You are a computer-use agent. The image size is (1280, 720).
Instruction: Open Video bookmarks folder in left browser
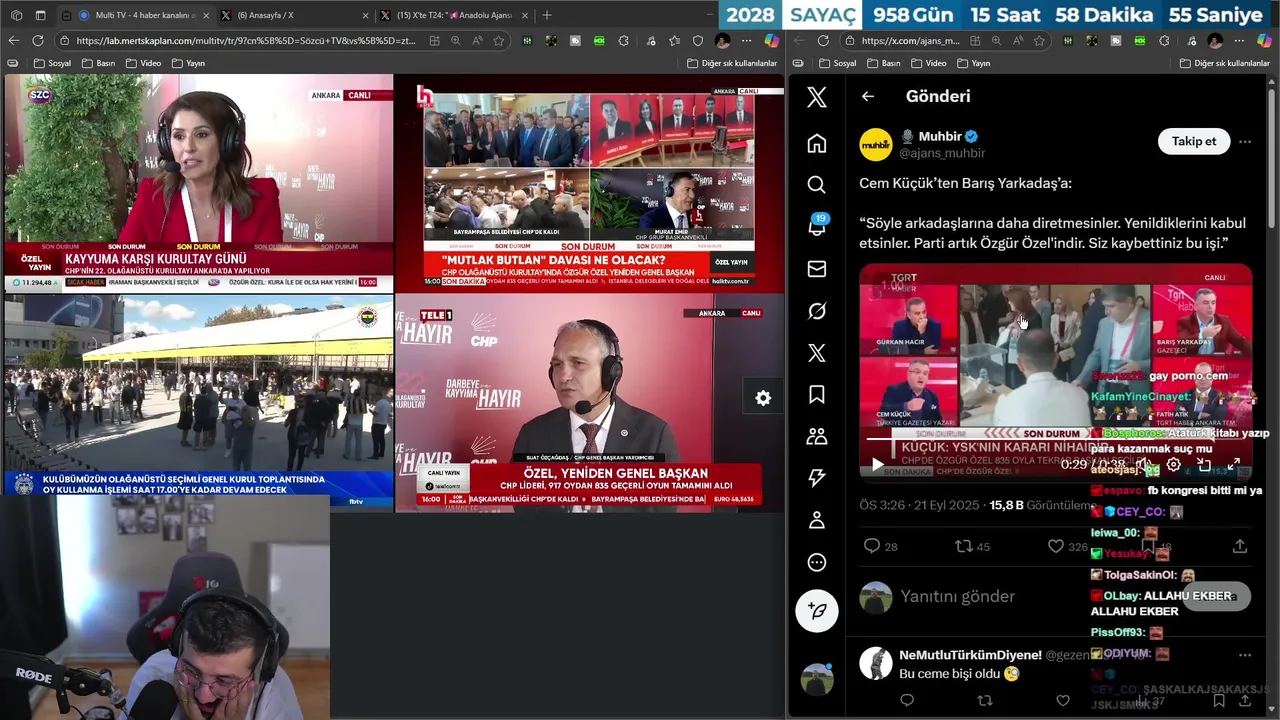pos(143,63)
